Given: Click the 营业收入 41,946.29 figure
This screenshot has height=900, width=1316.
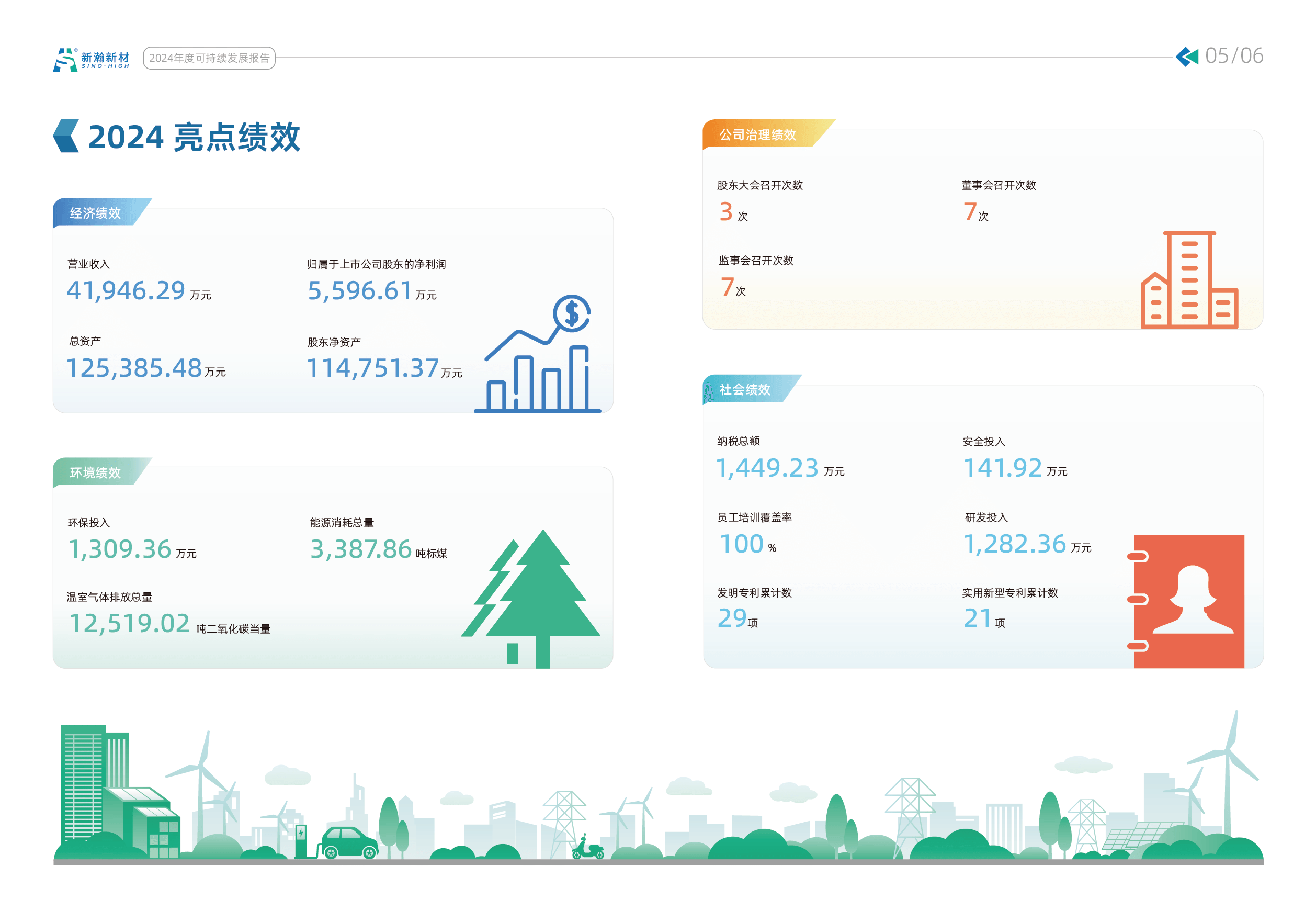Looking at the screenshot, I should (x=126, y=290).
